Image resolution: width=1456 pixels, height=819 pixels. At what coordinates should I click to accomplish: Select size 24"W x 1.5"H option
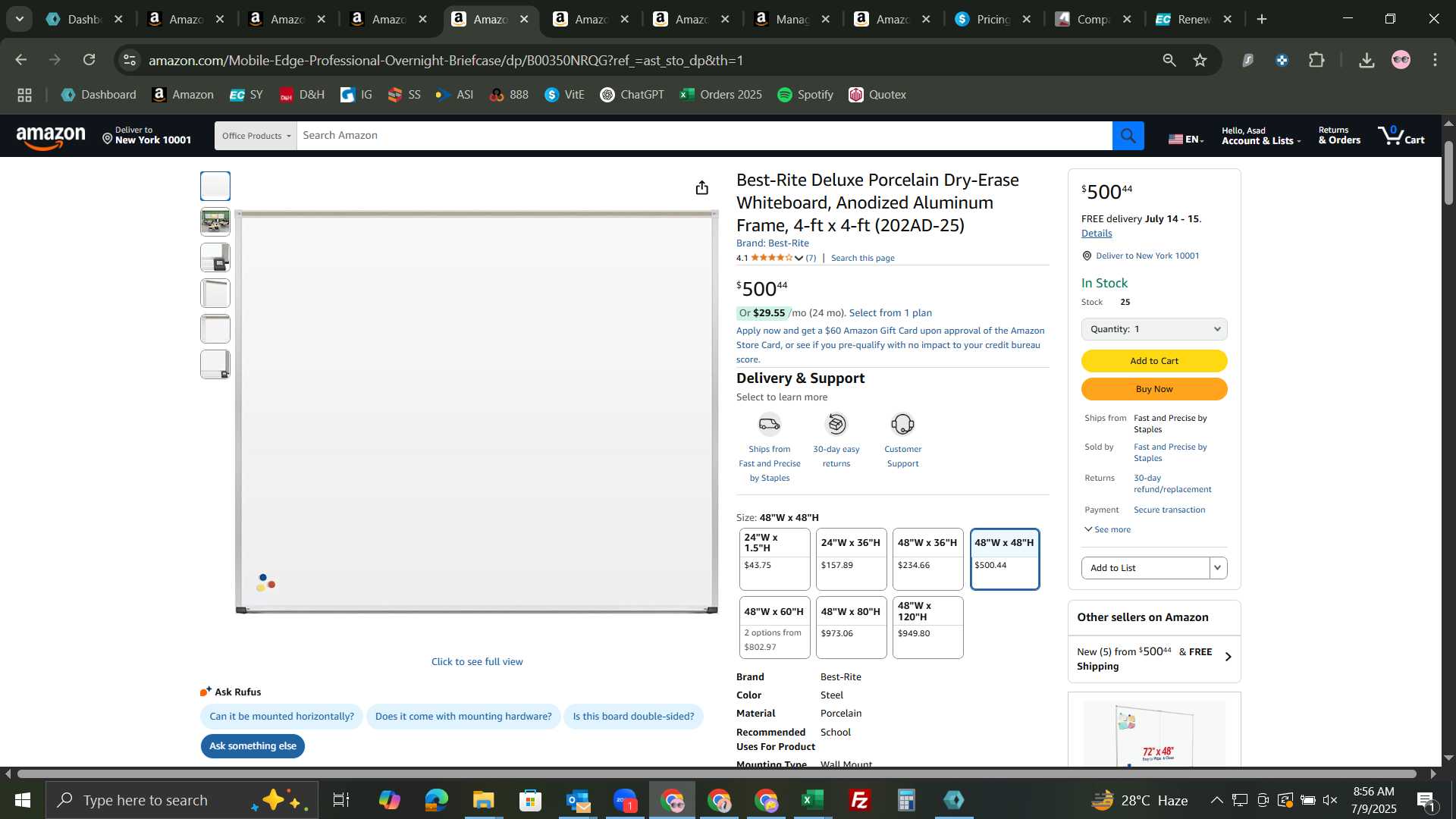[x=774, y=559]
